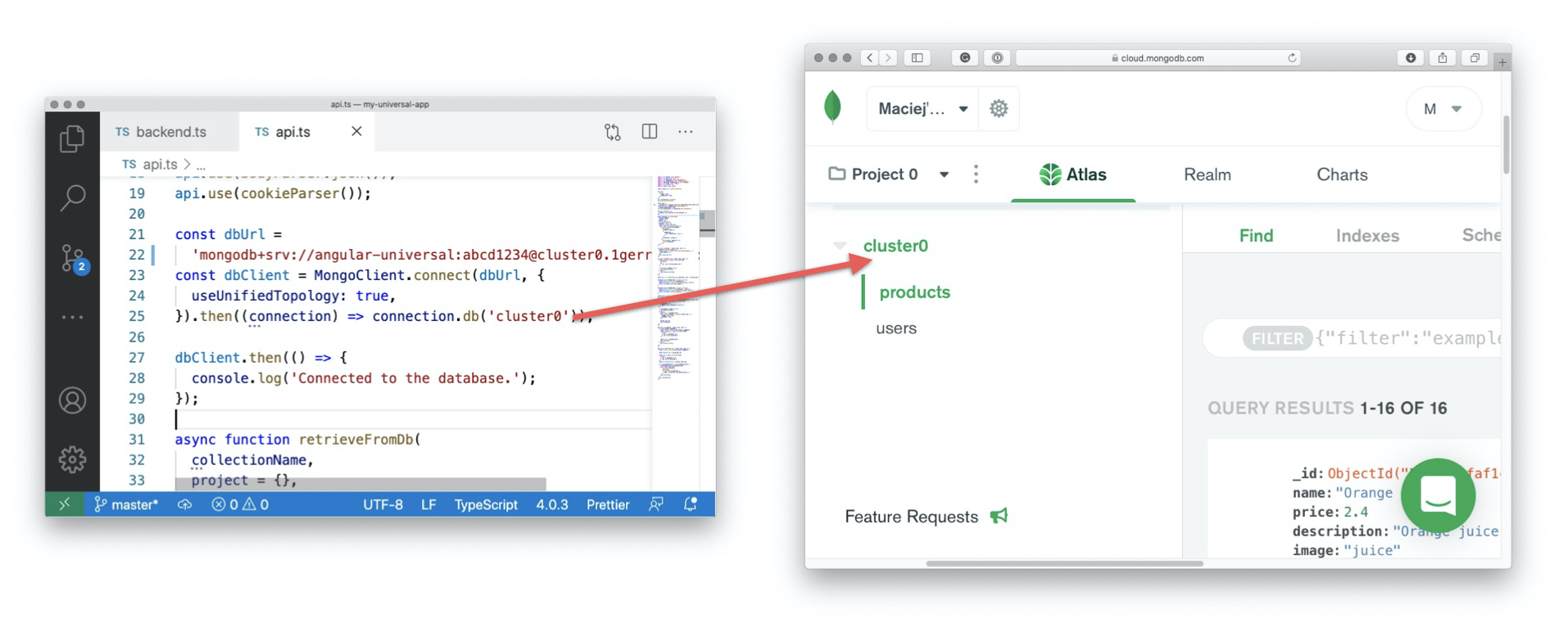The image size is (1568, 633).
Task: Switch to the Charts tab
Action: pyautogui.click(x=1342, y=174)
